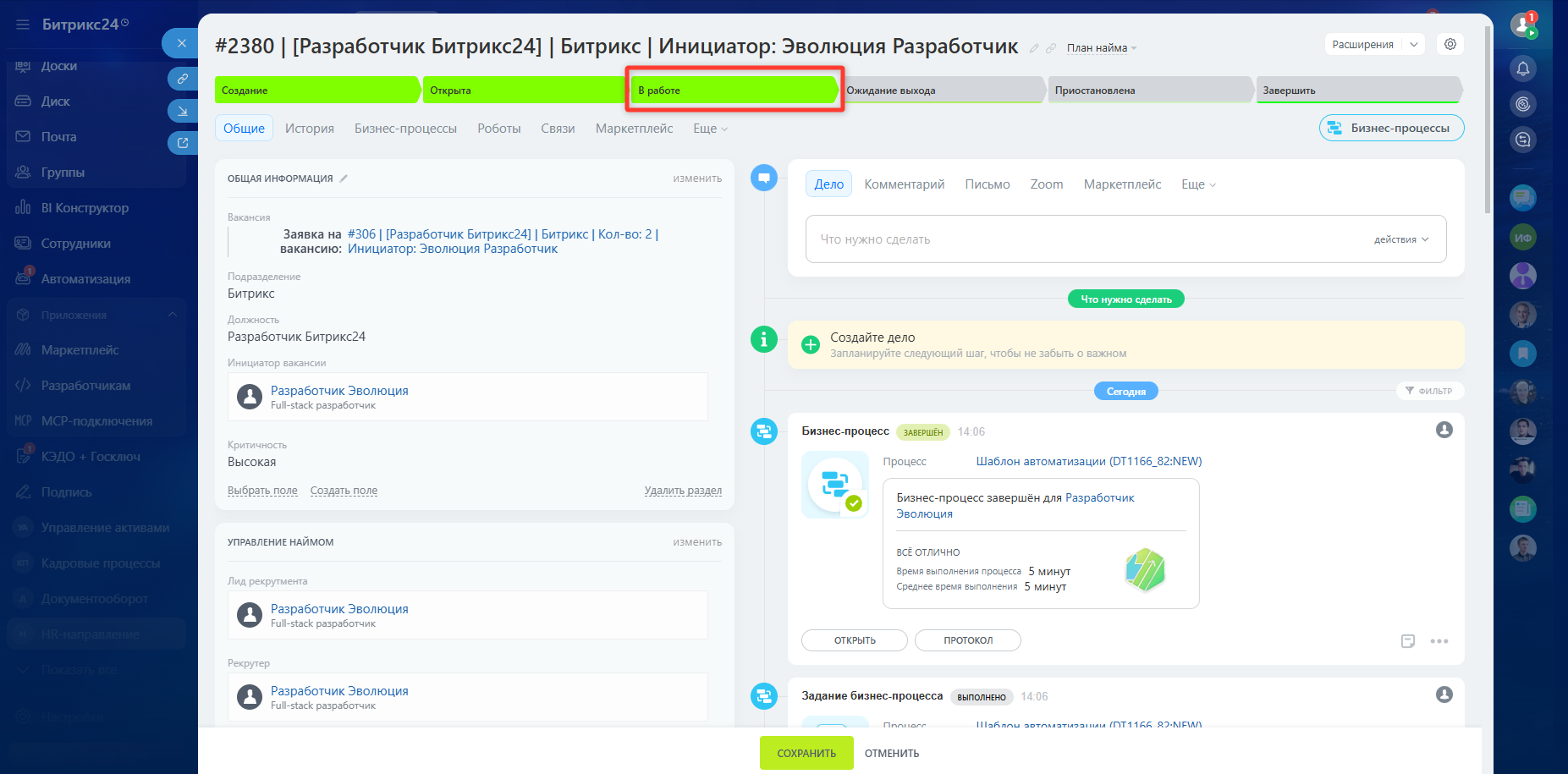This screenshot has width=1568, height=774.
Task: Expand Еще in card tabs
Action: (x=710, y=129)
